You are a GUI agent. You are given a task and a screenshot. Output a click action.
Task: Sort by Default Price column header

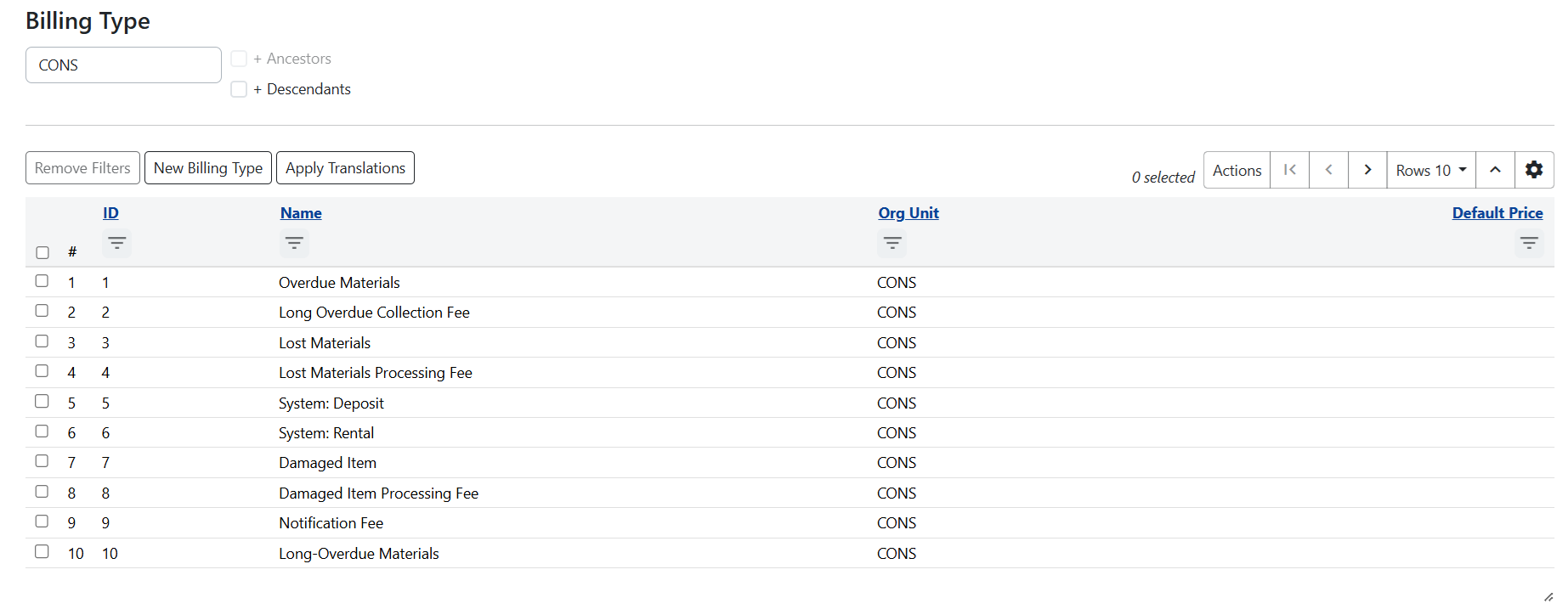pos(1497,213)
